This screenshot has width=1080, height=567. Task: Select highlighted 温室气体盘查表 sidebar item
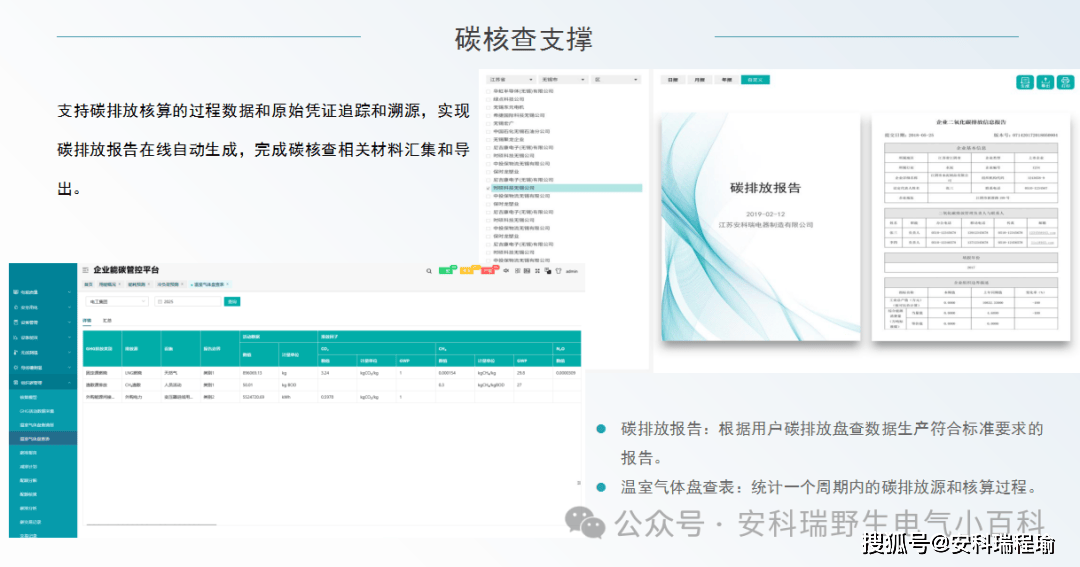[43, 438]
